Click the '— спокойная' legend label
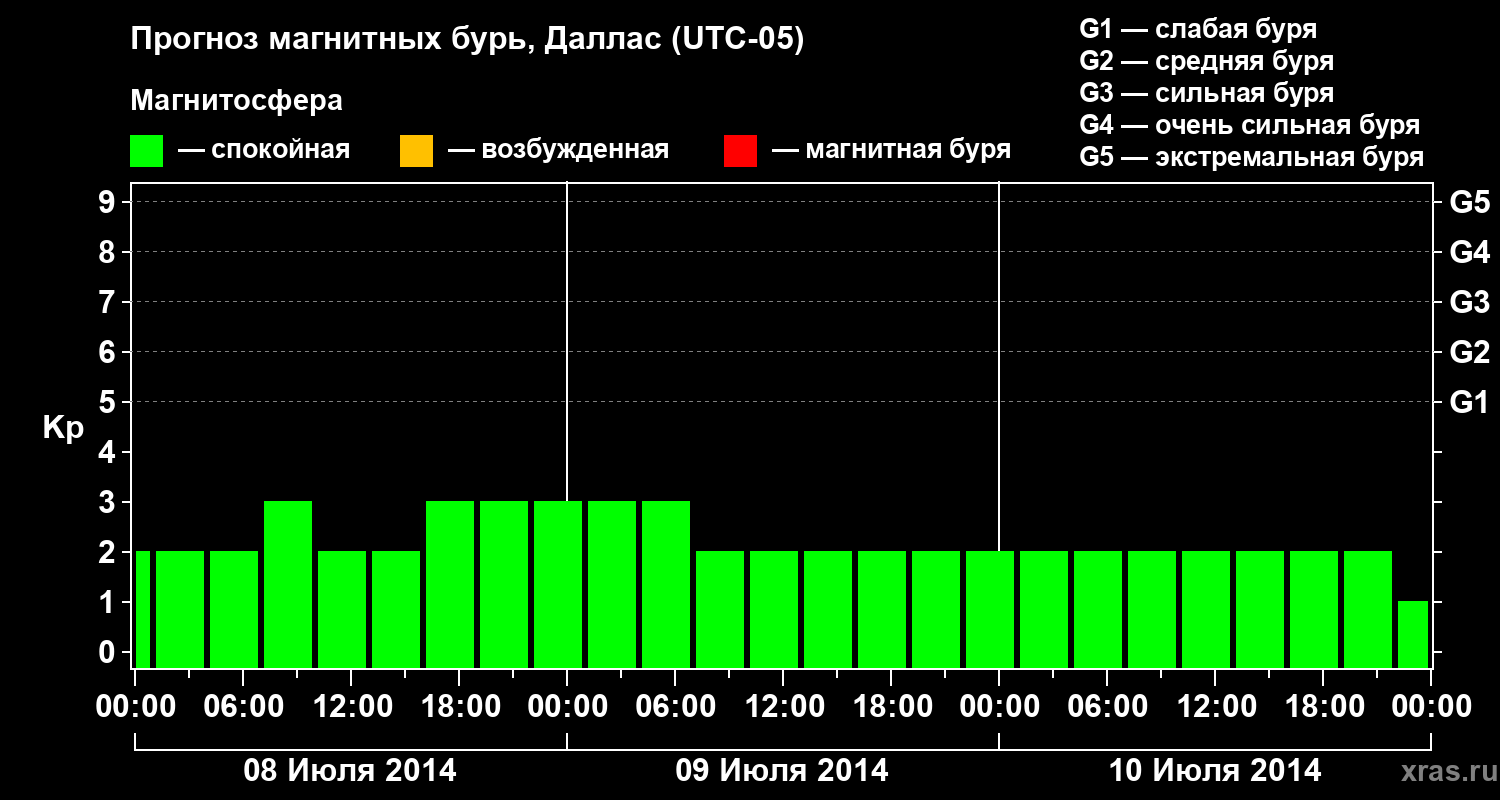Screen dimensions: 1500x800 click(x=264, y=150)
